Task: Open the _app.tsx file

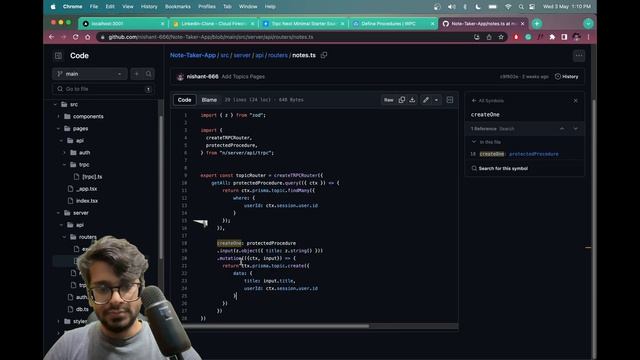Action: [x=87, y=189]
